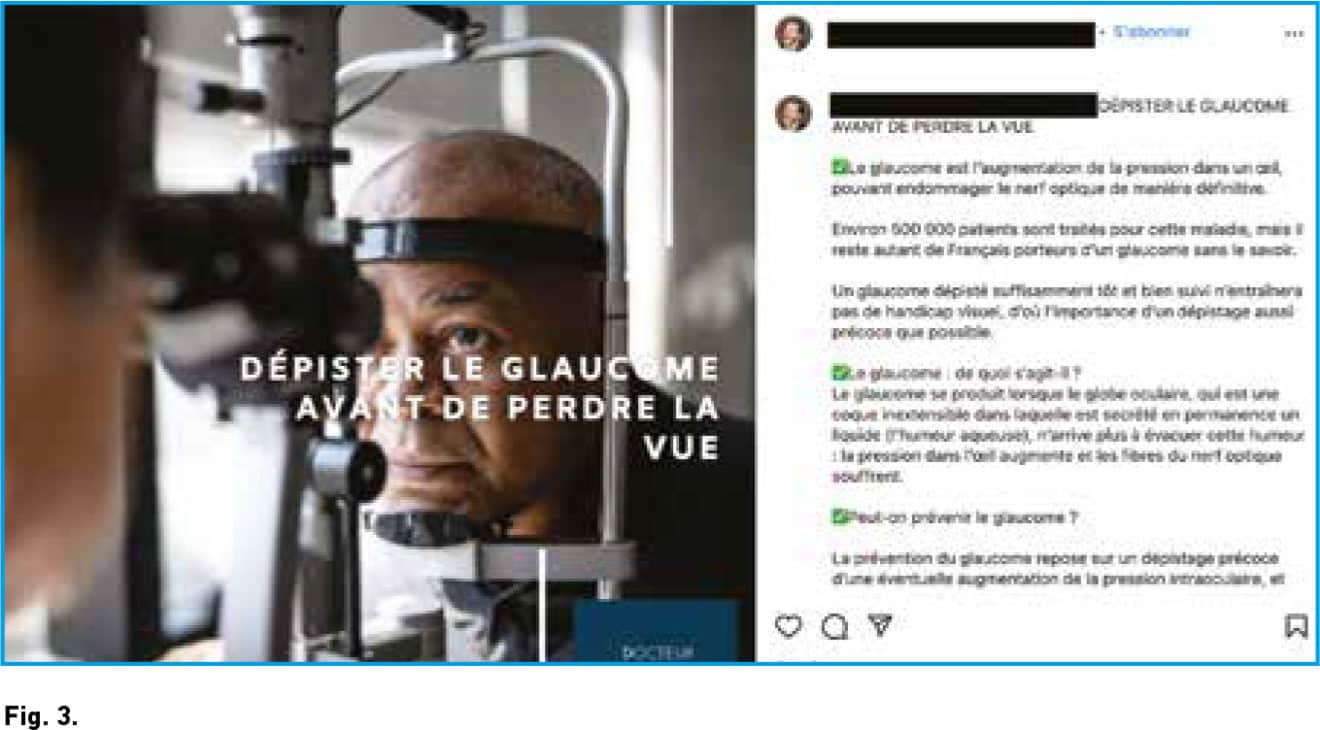The height and width of the screenshot is (730, 1320).
Task: Click the 'DÉPISTER LE GLAUCOME' image overlay title
Action: tap(480, 407)
